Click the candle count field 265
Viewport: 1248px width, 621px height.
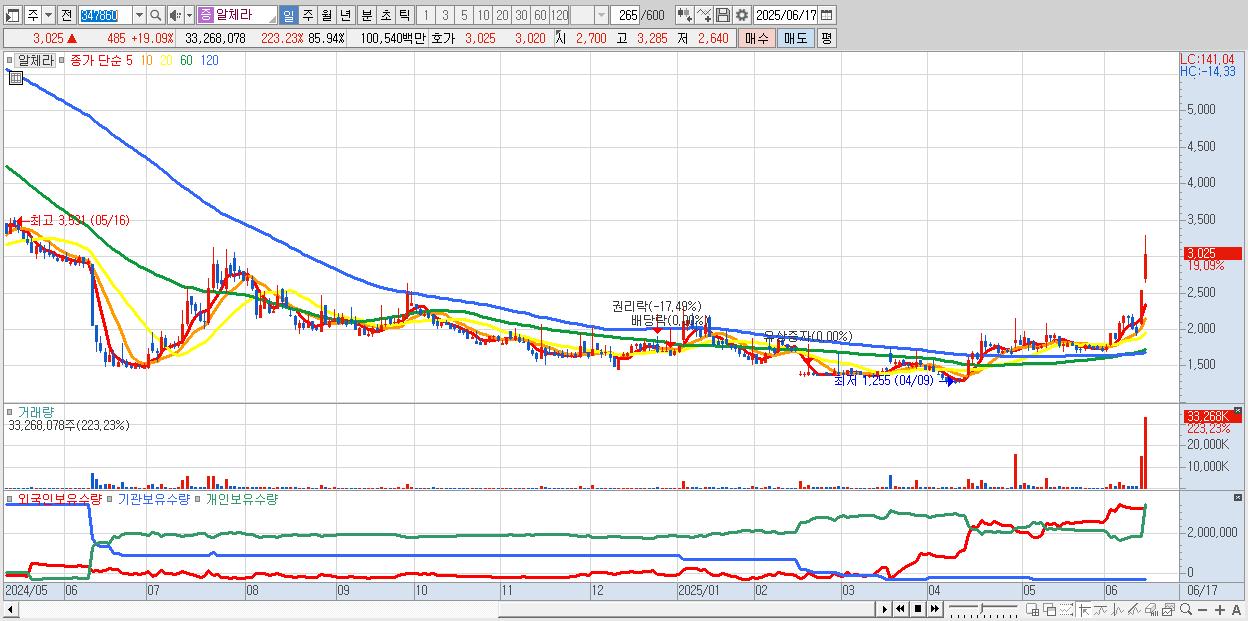(x=625, y=15)
